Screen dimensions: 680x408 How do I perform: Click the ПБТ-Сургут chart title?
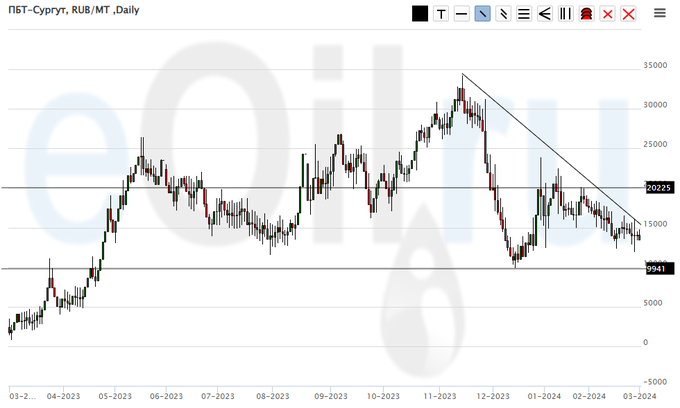[x=68, y=11]
